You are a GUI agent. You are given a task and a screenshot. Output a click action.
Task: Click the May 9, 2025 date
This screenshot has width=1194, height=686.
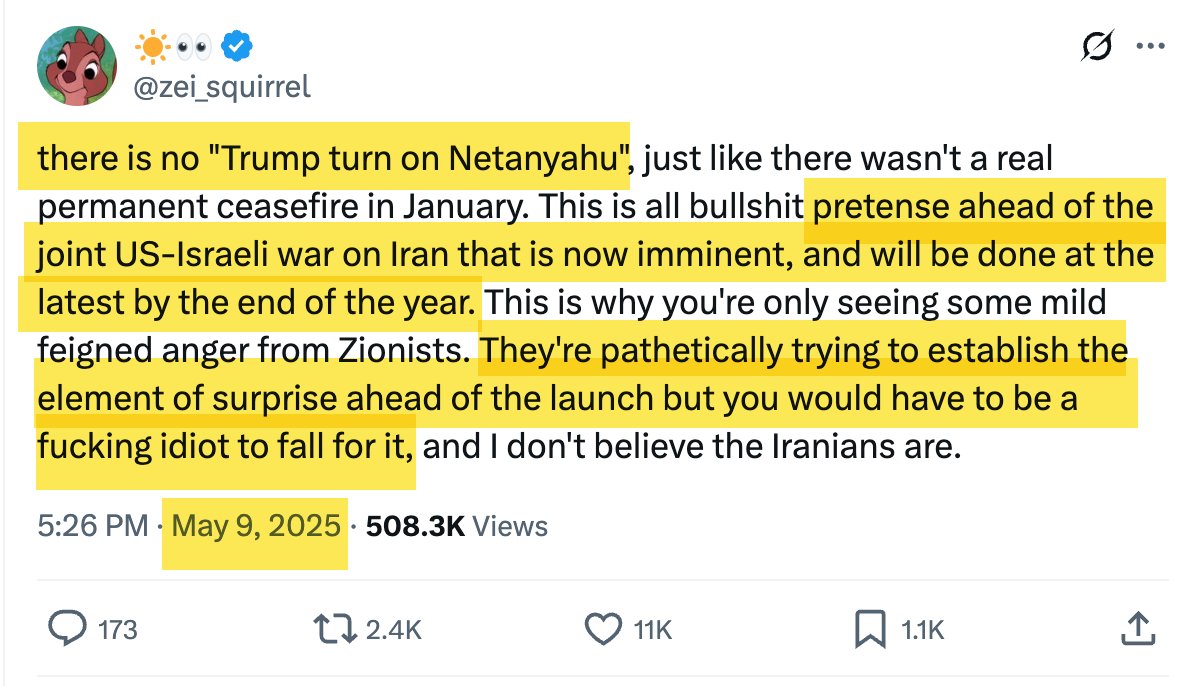(256, 526)
